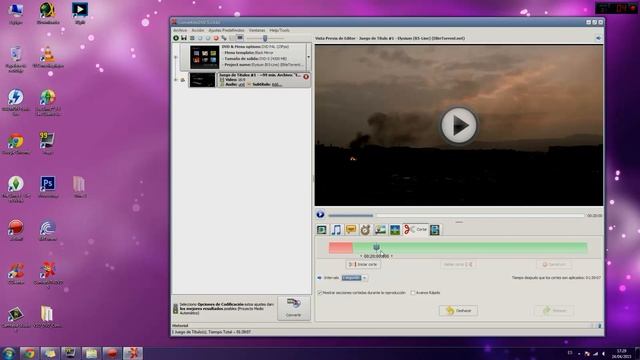
Task: Click the Convertir button
Action: coord(293,308)
